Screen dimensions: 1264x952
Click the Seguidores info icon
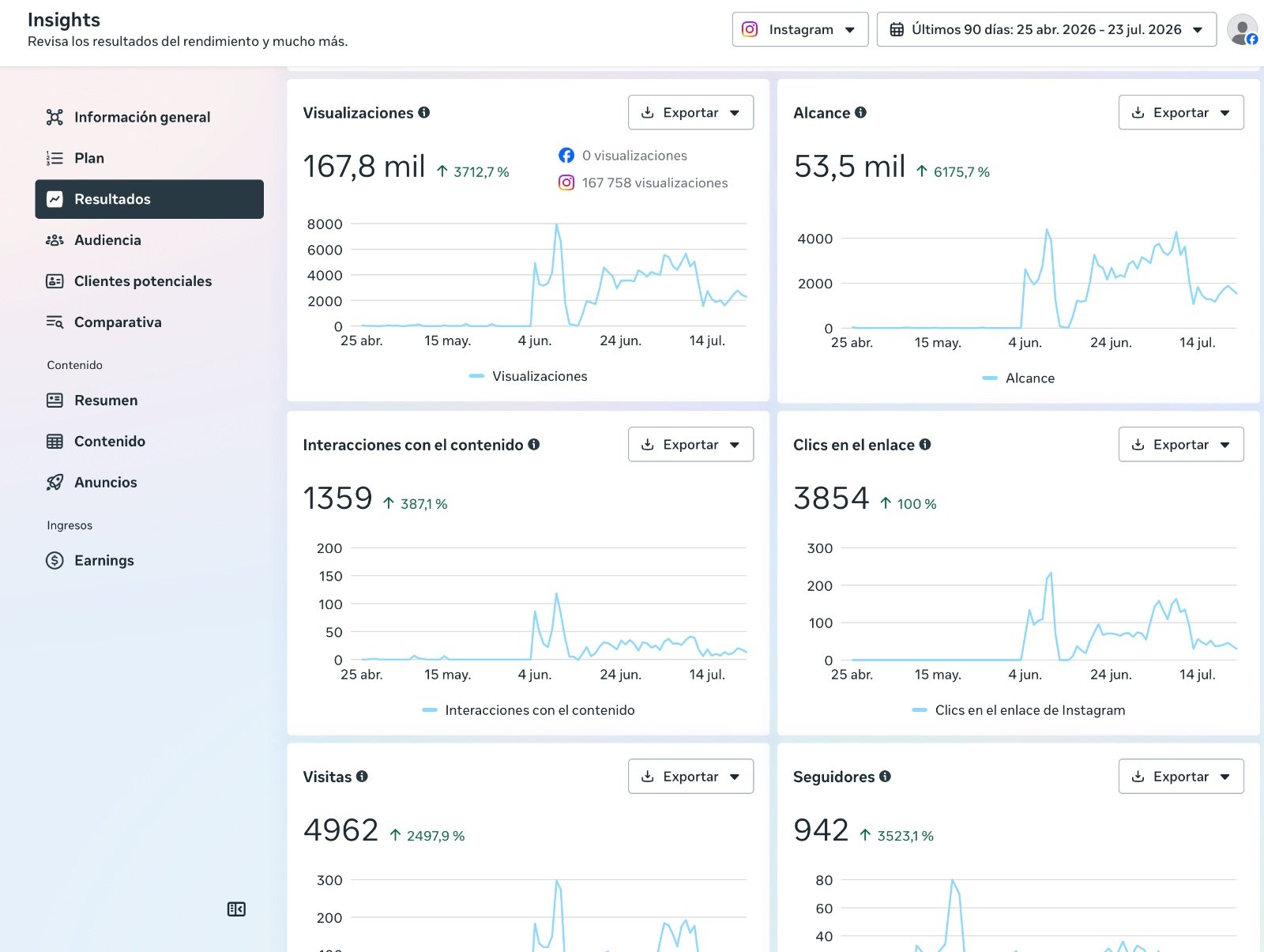point(886,776)
